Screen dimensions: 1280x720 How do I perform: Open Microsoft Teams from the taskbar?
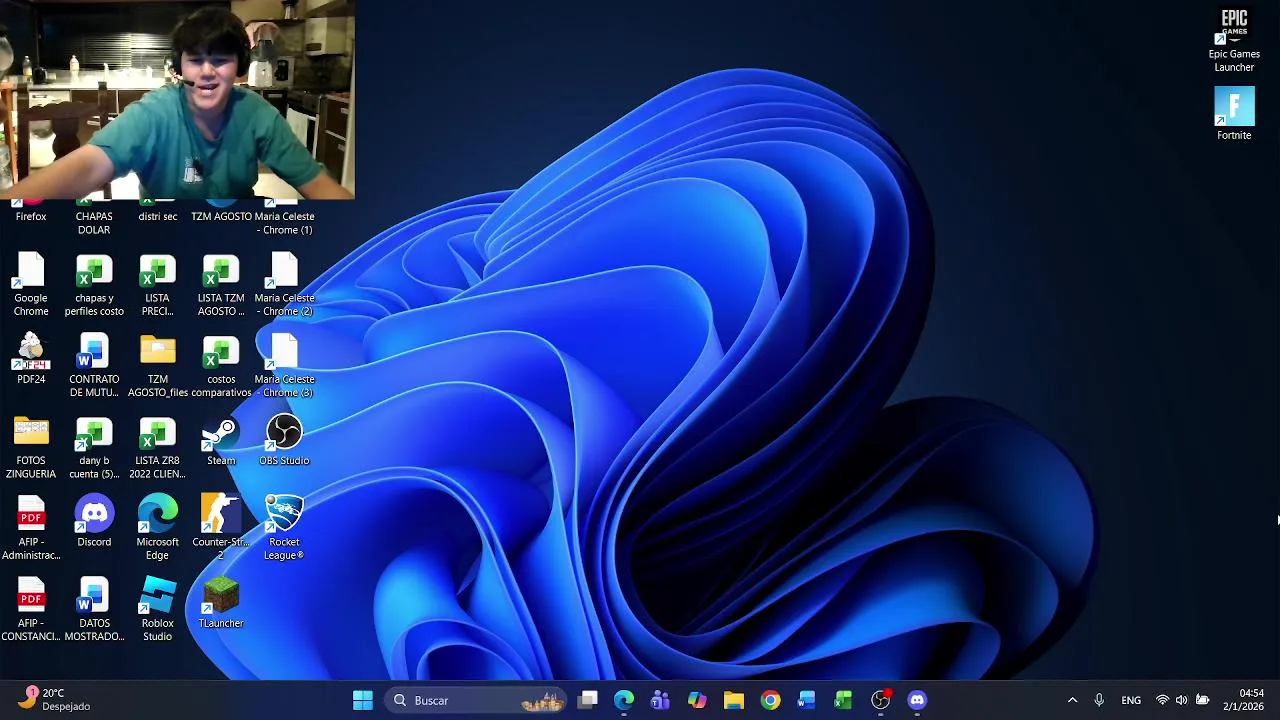tap(660, 700)
